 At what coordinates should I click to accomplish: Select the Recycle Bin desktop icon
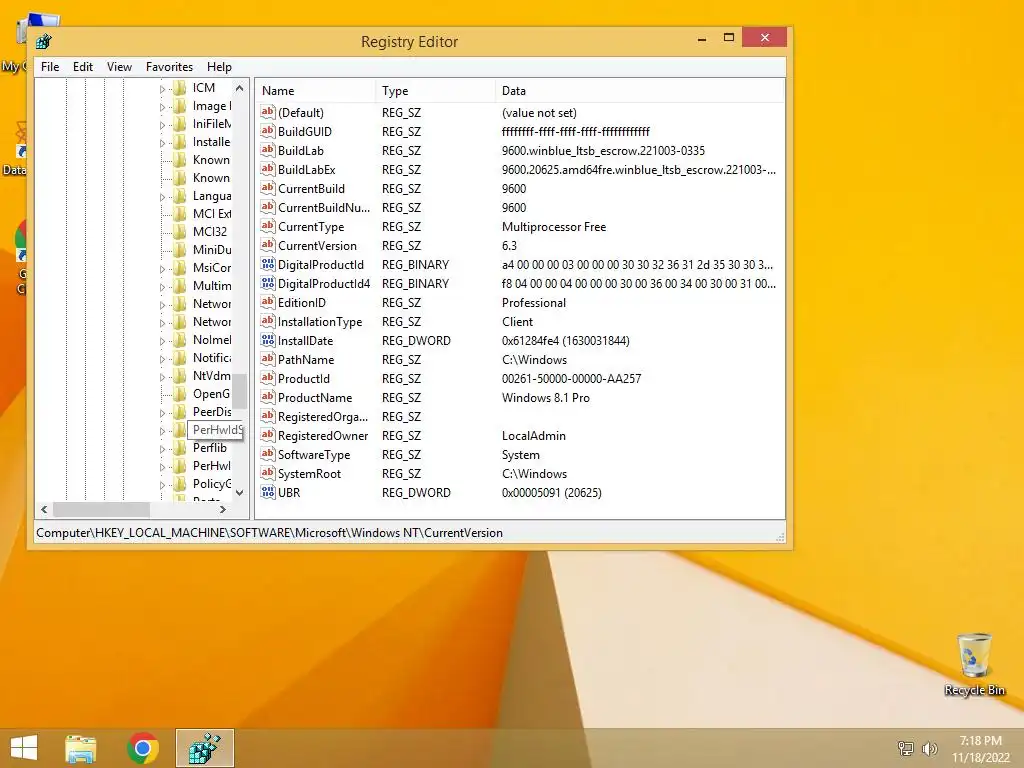[974, 665]
